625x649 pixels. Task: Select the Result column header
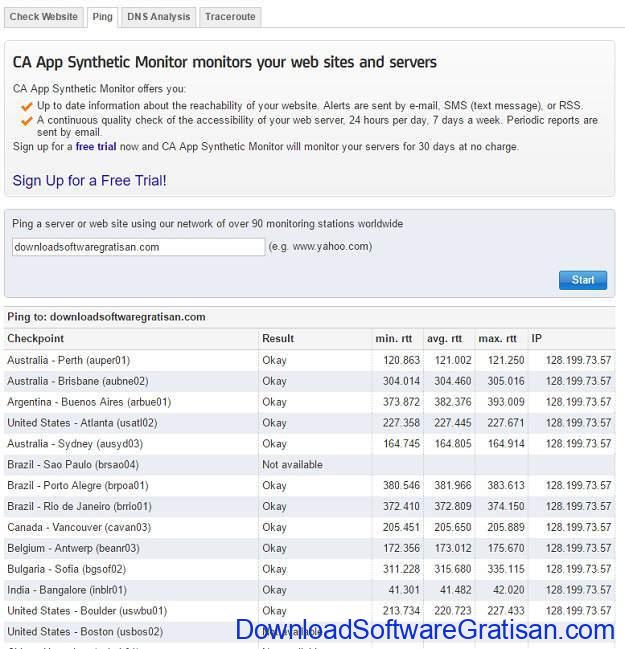coord(278,339)
